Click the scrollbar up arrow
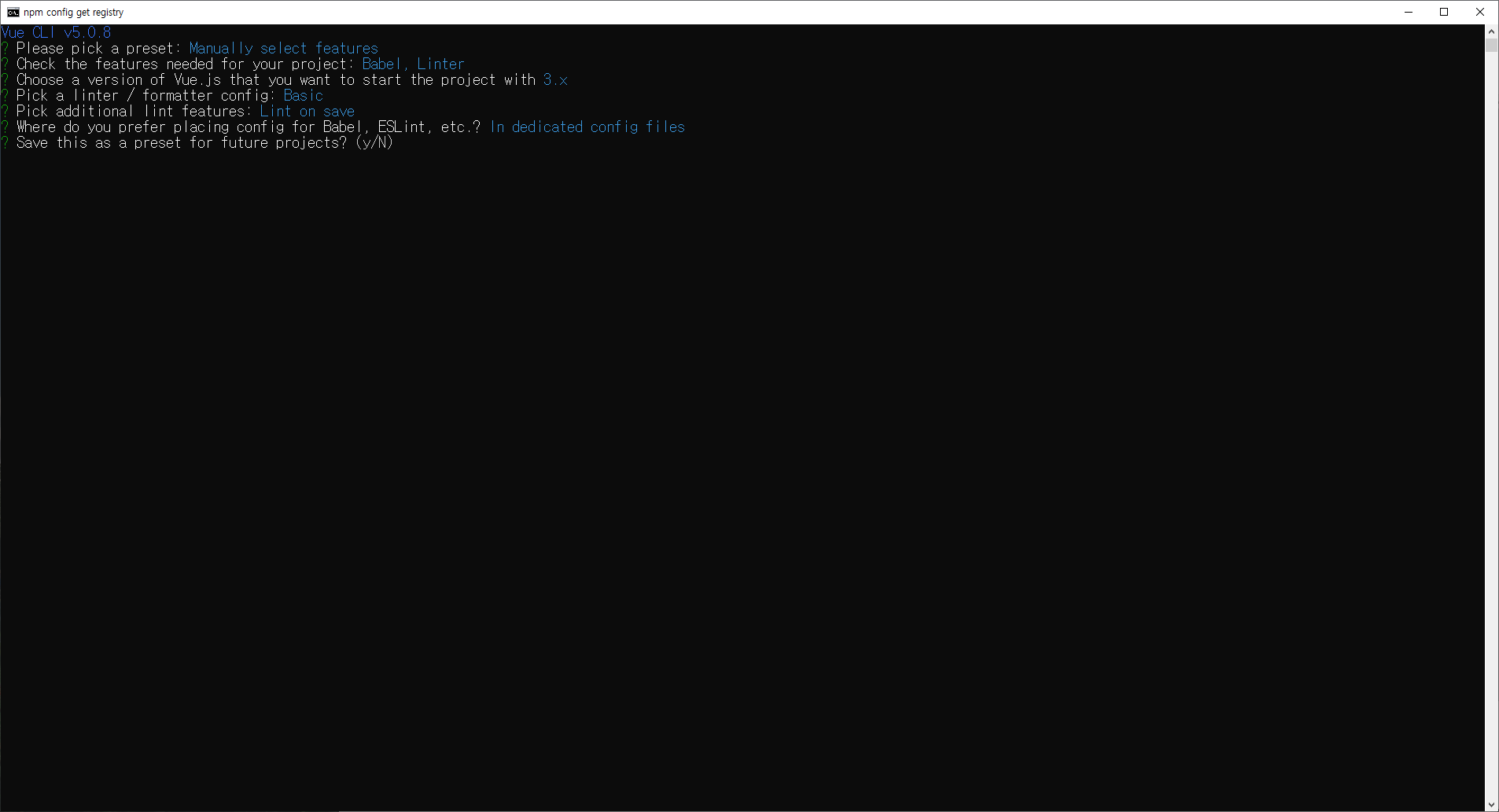 pos(1491,31)
